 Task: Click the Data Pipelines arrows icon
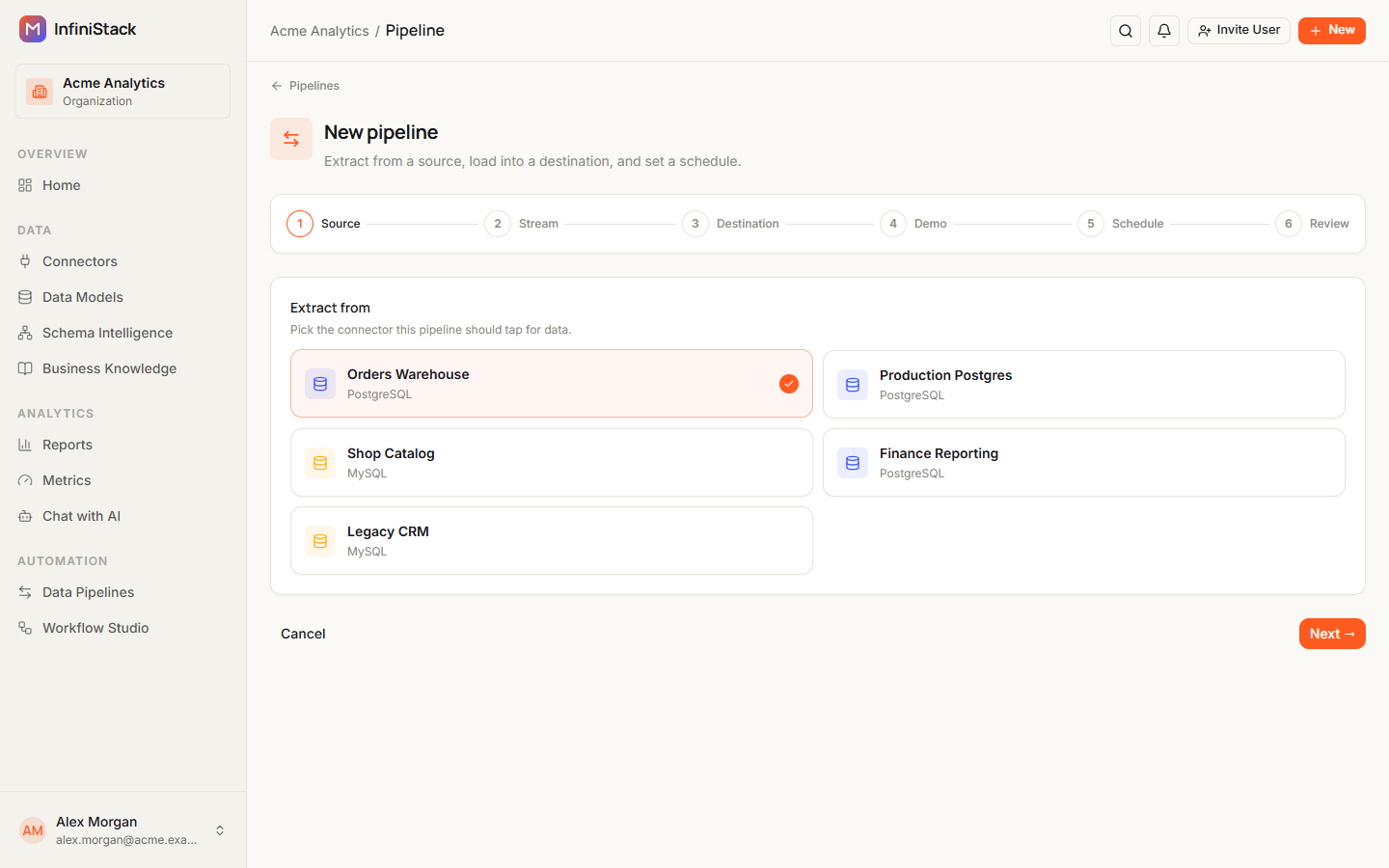[25, 592]
